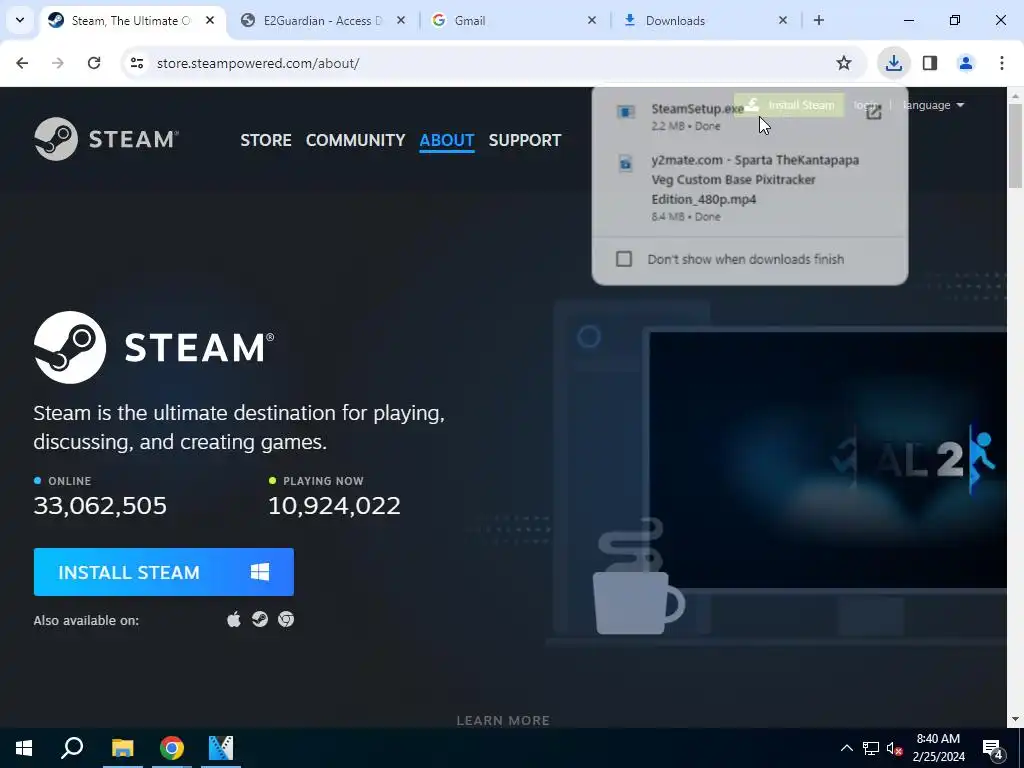
Task: Enable Don't show when downloads finish
Action: tap(624, 259)
